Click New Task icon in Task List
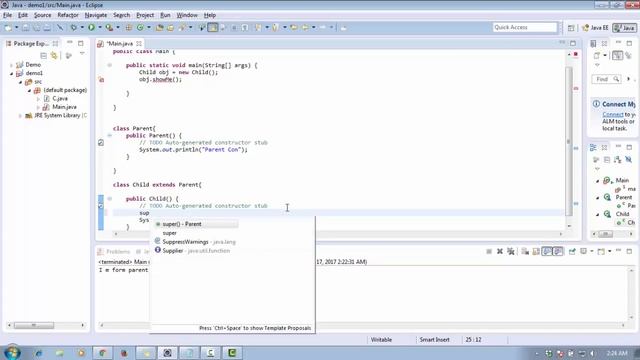The image size is (640, 360). tap(597, 55)
